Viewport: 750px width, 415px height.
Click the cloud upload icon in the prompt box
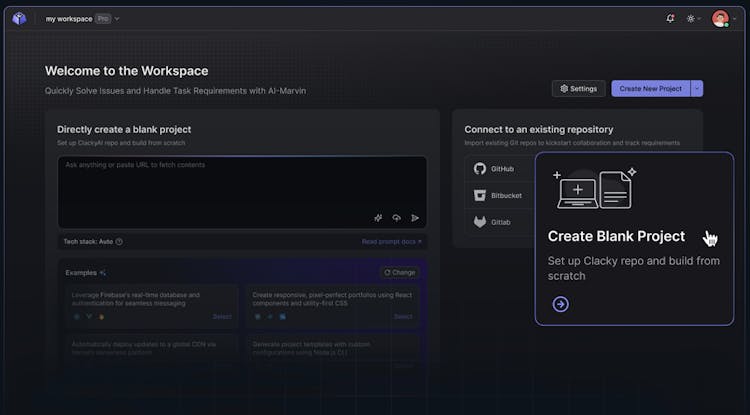[397, 217]
